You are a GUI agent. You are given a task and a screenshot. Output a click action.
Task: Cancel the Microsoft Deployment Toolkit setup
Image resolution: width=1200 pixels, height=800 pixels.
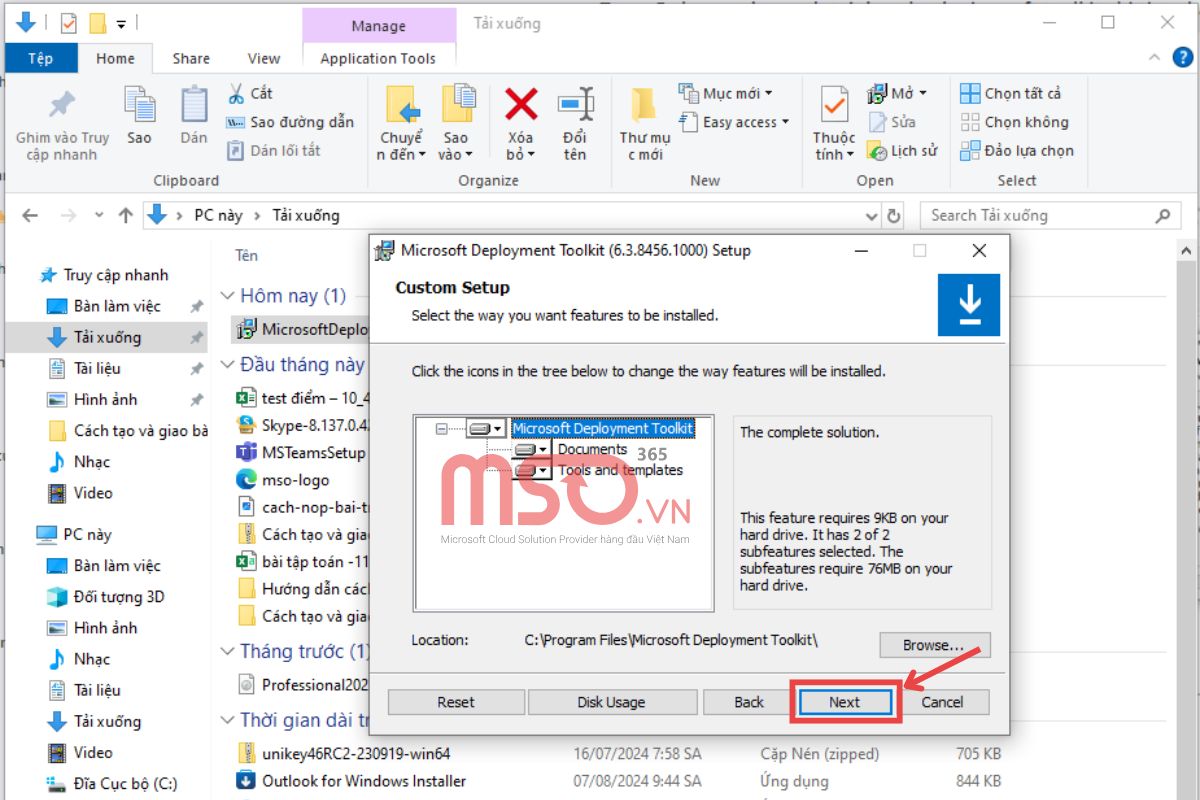point(942,702)
